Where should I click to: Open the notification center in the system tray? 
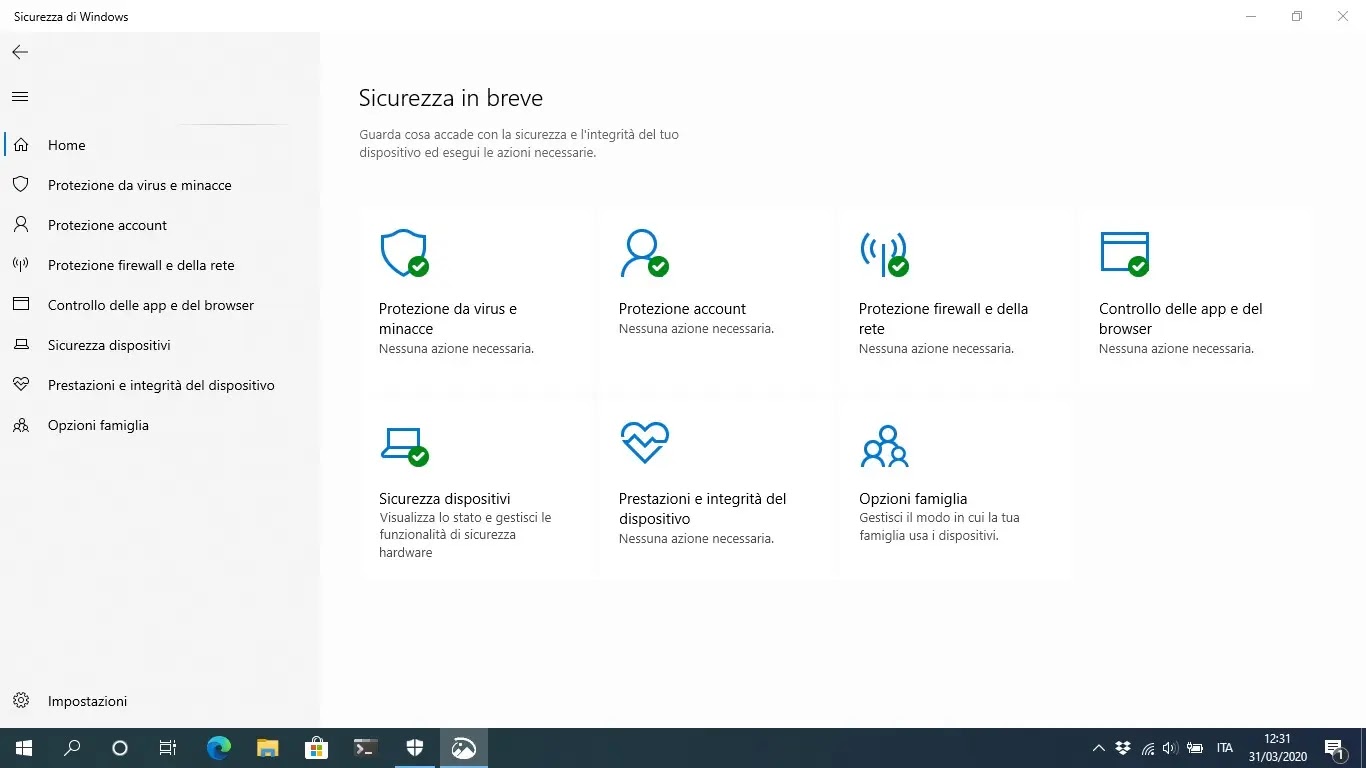1334,748
